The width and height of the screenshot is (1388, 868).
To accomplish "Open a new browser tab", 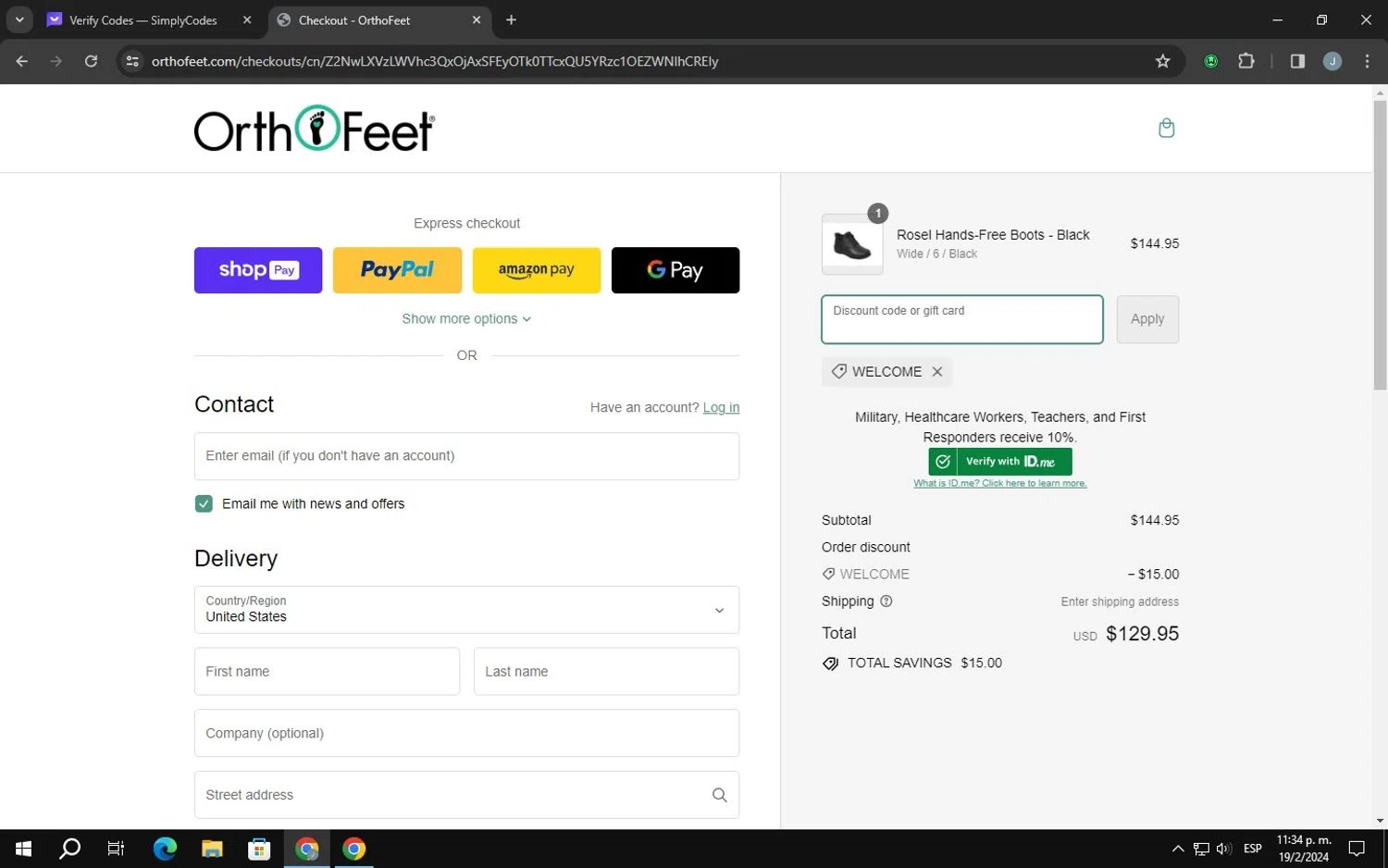I will (511, 19).
